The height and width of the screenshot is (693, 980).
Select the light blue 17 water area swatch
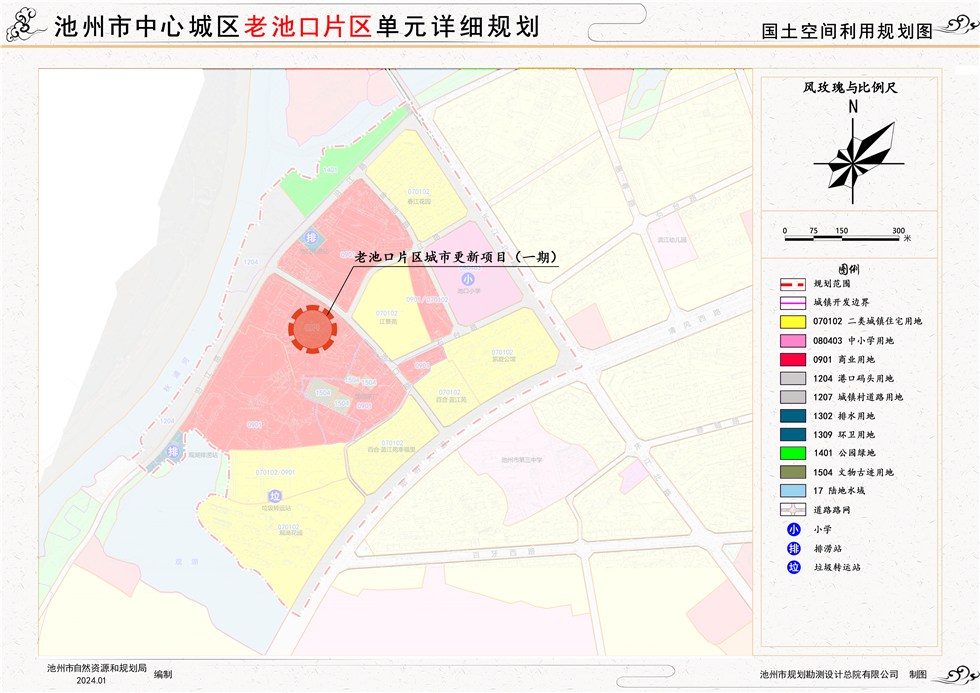pos(794,491)
